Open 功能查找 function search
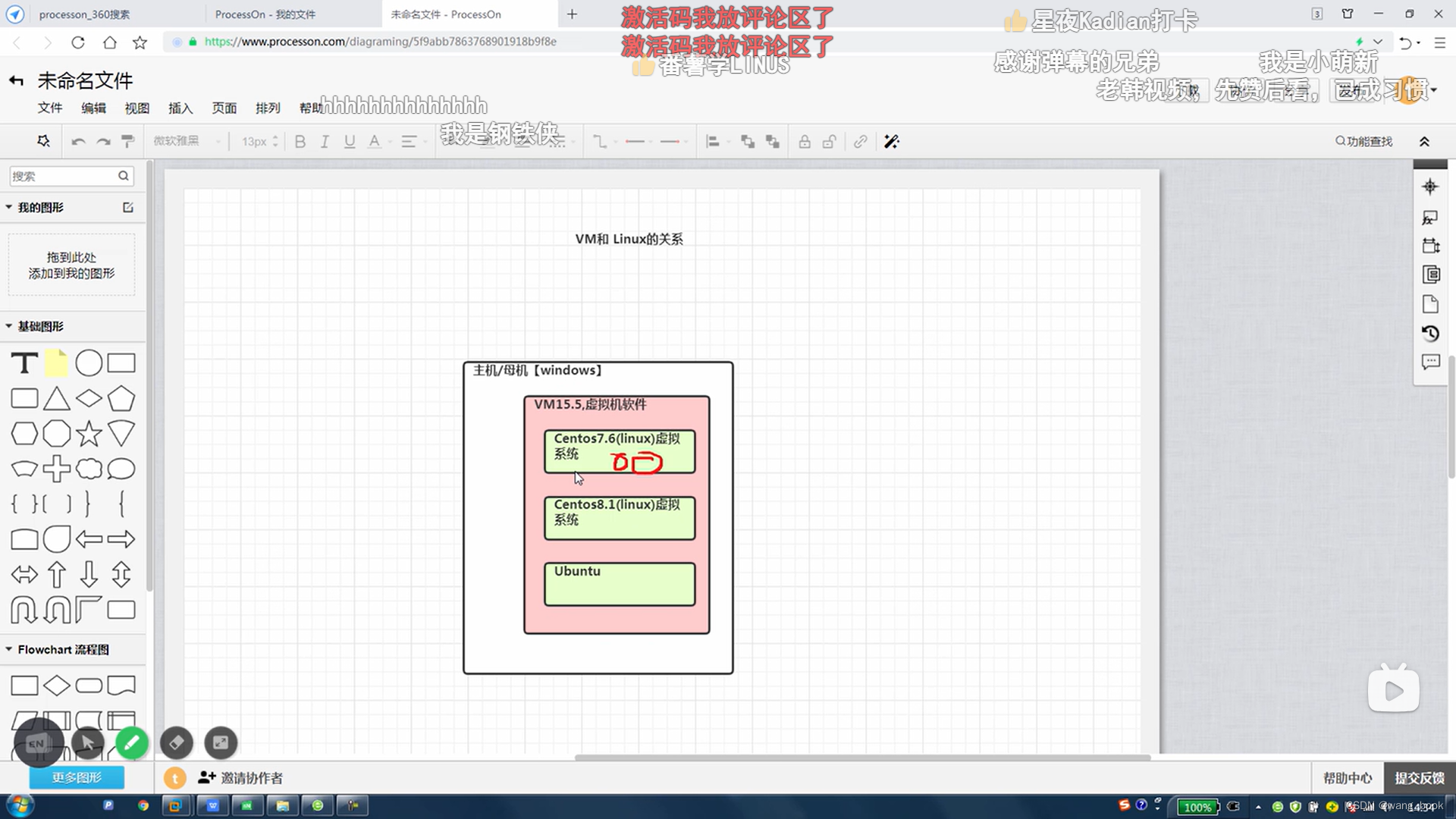This screenshot has height=819, width=1456. (x=1363, y=142)
